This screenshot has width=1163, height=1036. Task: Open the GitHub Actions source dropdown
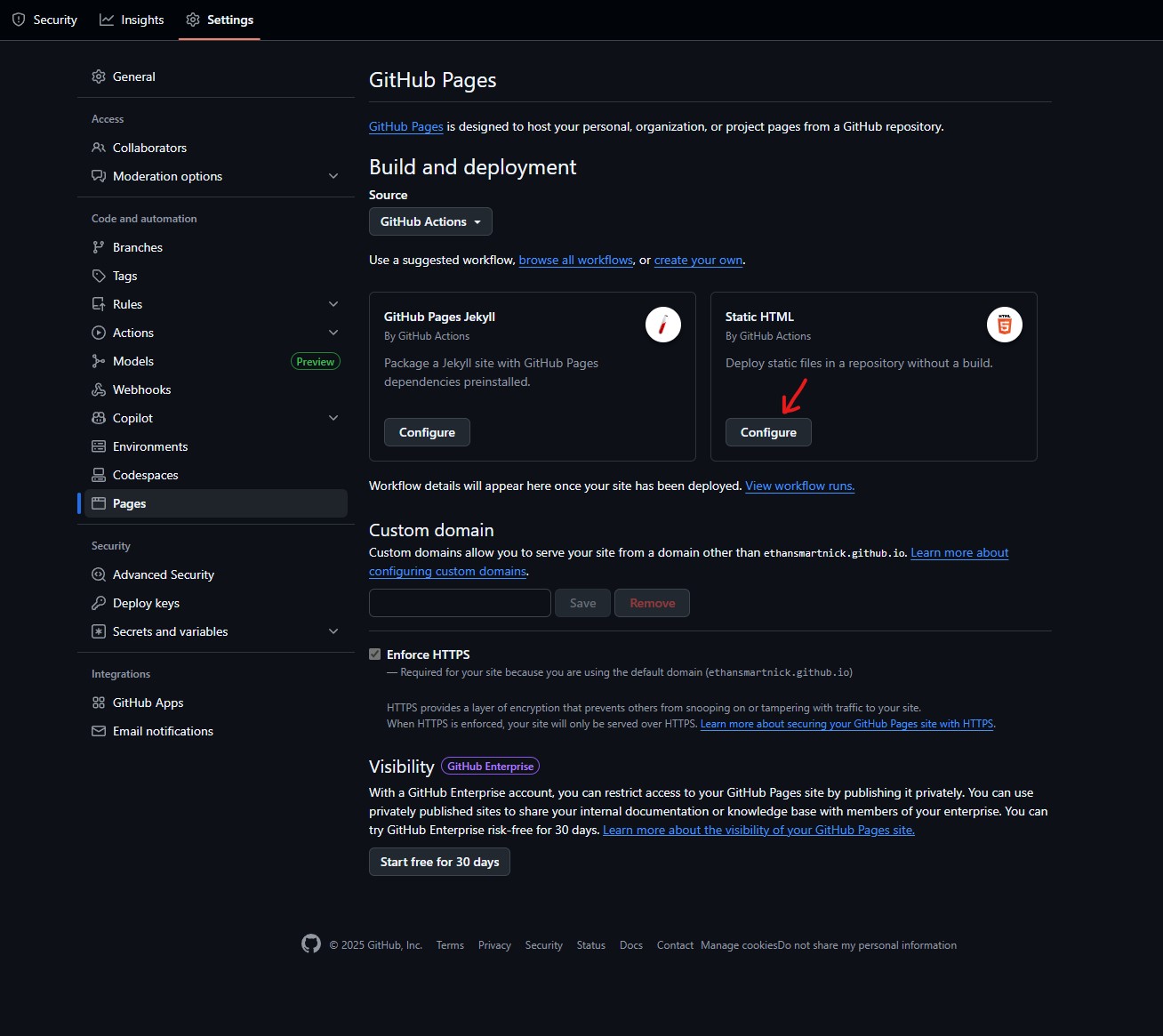(430, 221)
